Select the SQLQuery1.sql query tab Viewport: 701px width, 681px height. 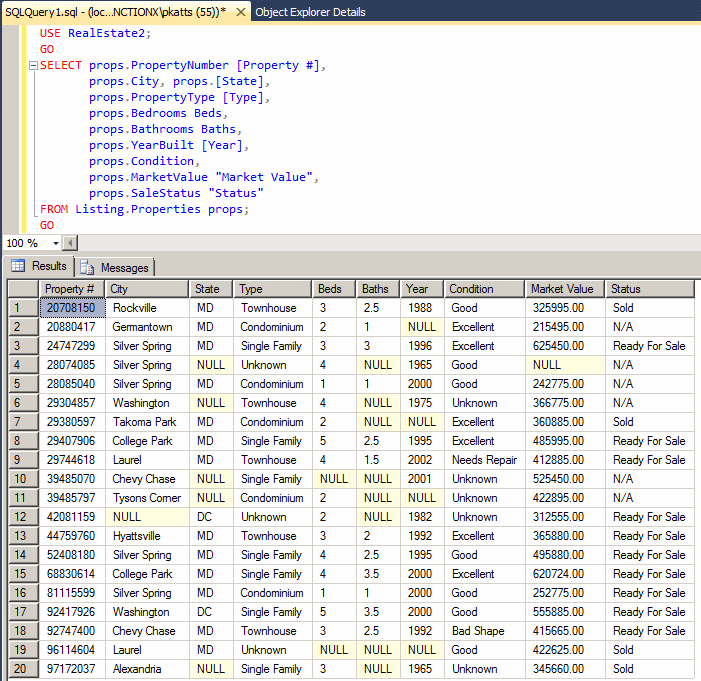coord(116,12)
